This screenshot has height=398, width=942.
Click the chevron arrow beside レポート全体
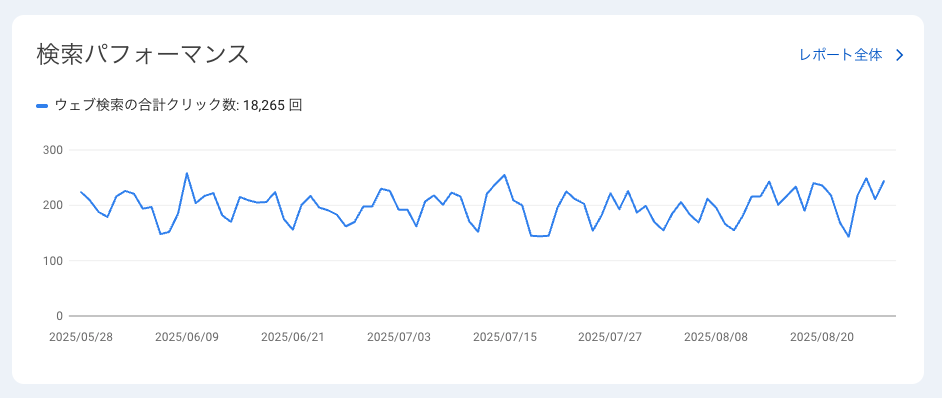[x=899, y=55]
